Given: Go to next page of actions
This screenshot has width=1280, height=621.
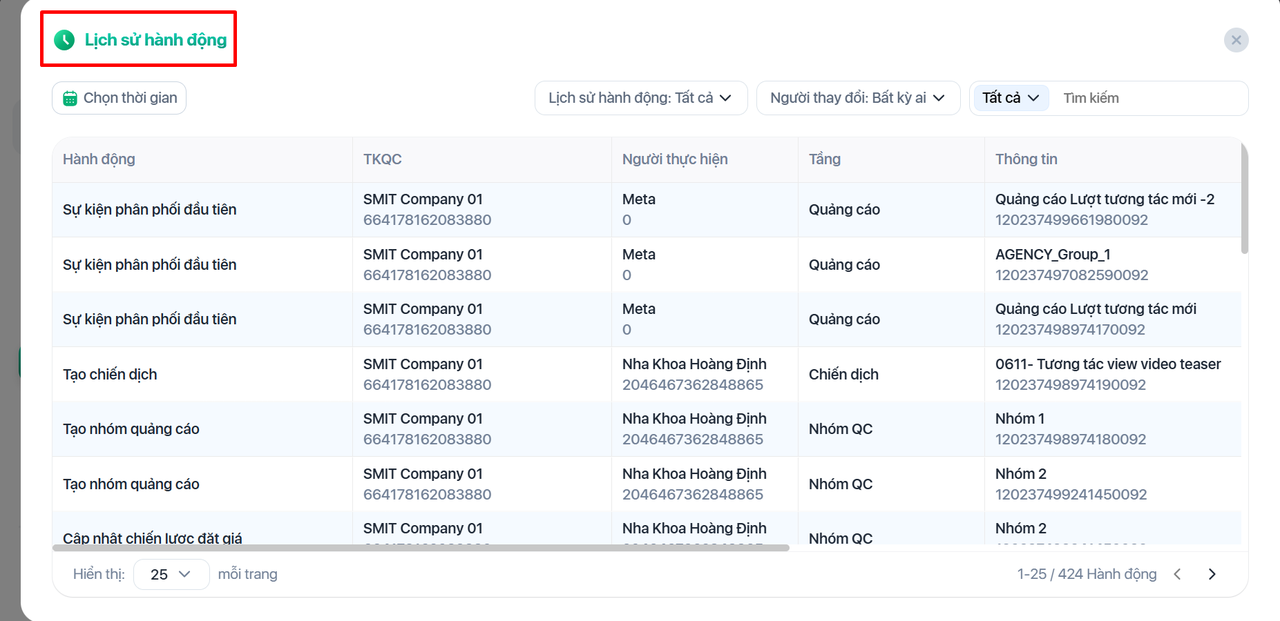Looking at the screenshot, I should click(x=1212, y=574).
